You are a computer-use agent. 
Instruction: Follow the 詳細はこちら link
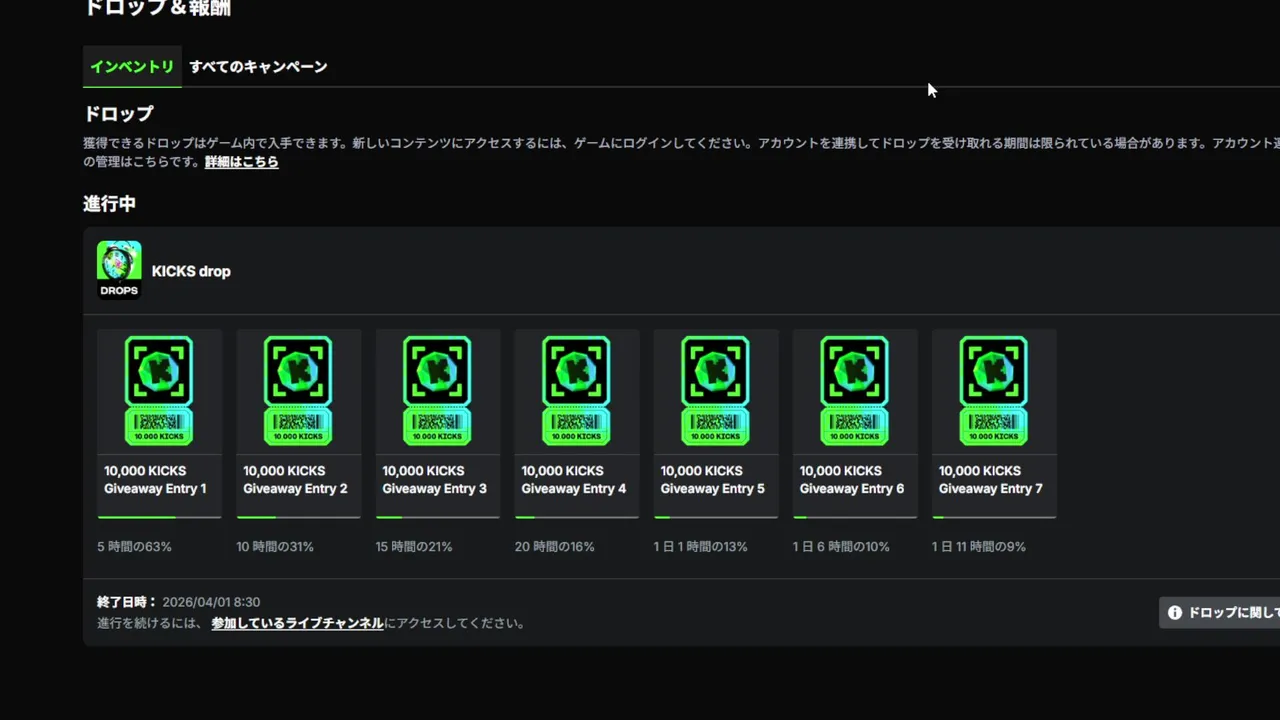242,162
